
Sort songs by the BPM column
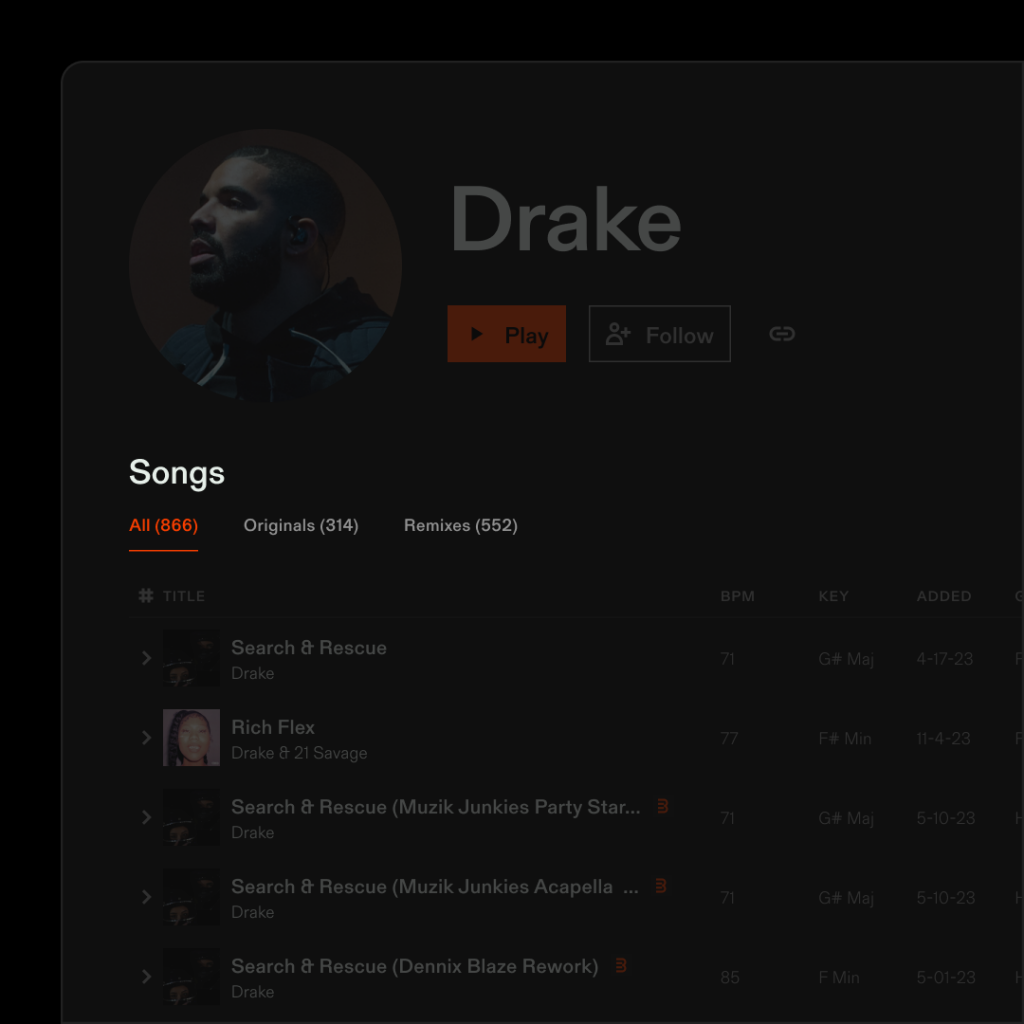(737, 596)
